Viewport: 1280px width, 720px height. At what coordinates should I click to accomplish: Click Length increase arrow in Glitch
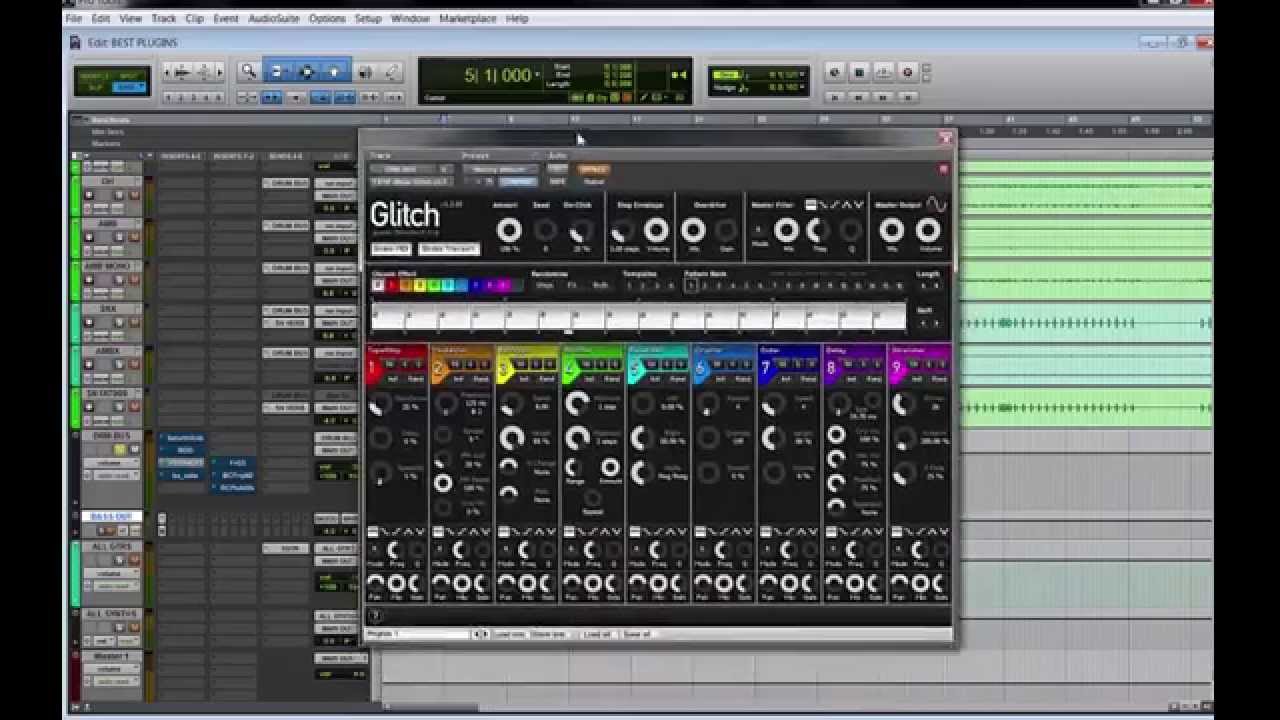[935, 285]
